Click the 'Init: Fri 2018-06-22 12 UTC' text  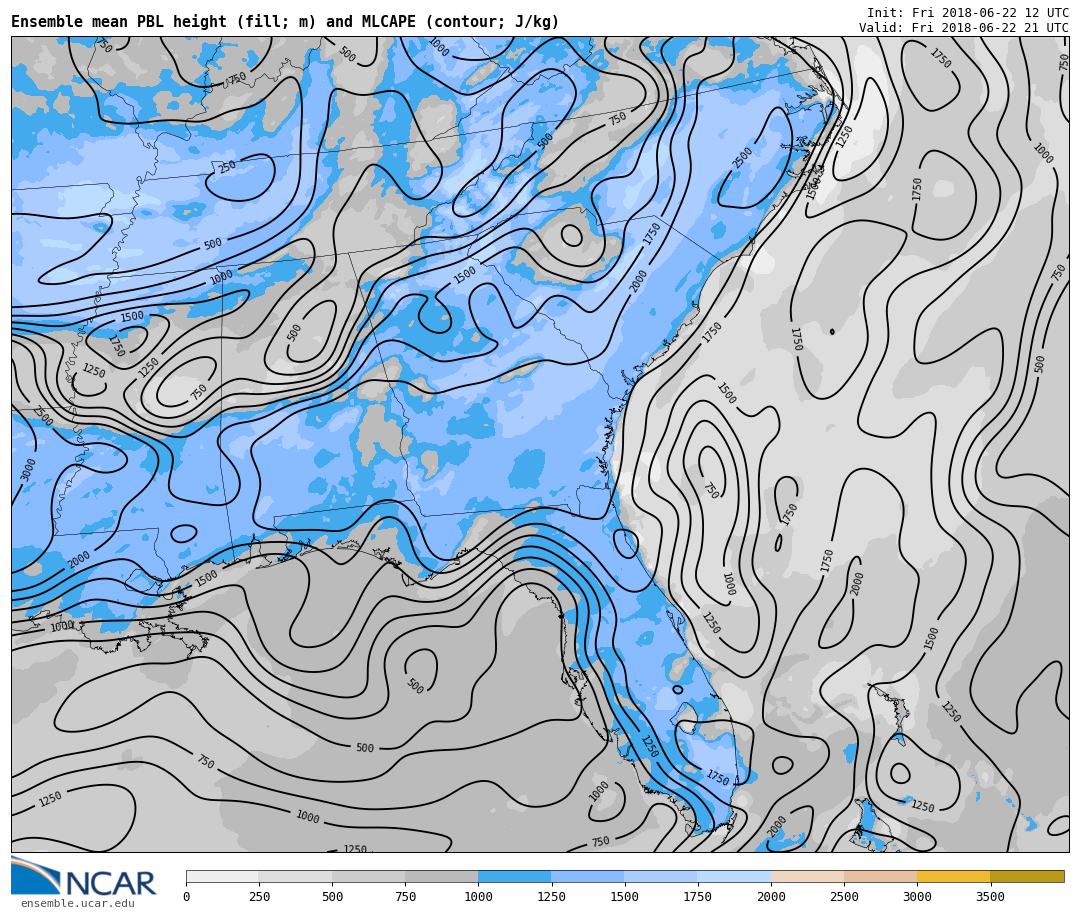tap(967, 12)
